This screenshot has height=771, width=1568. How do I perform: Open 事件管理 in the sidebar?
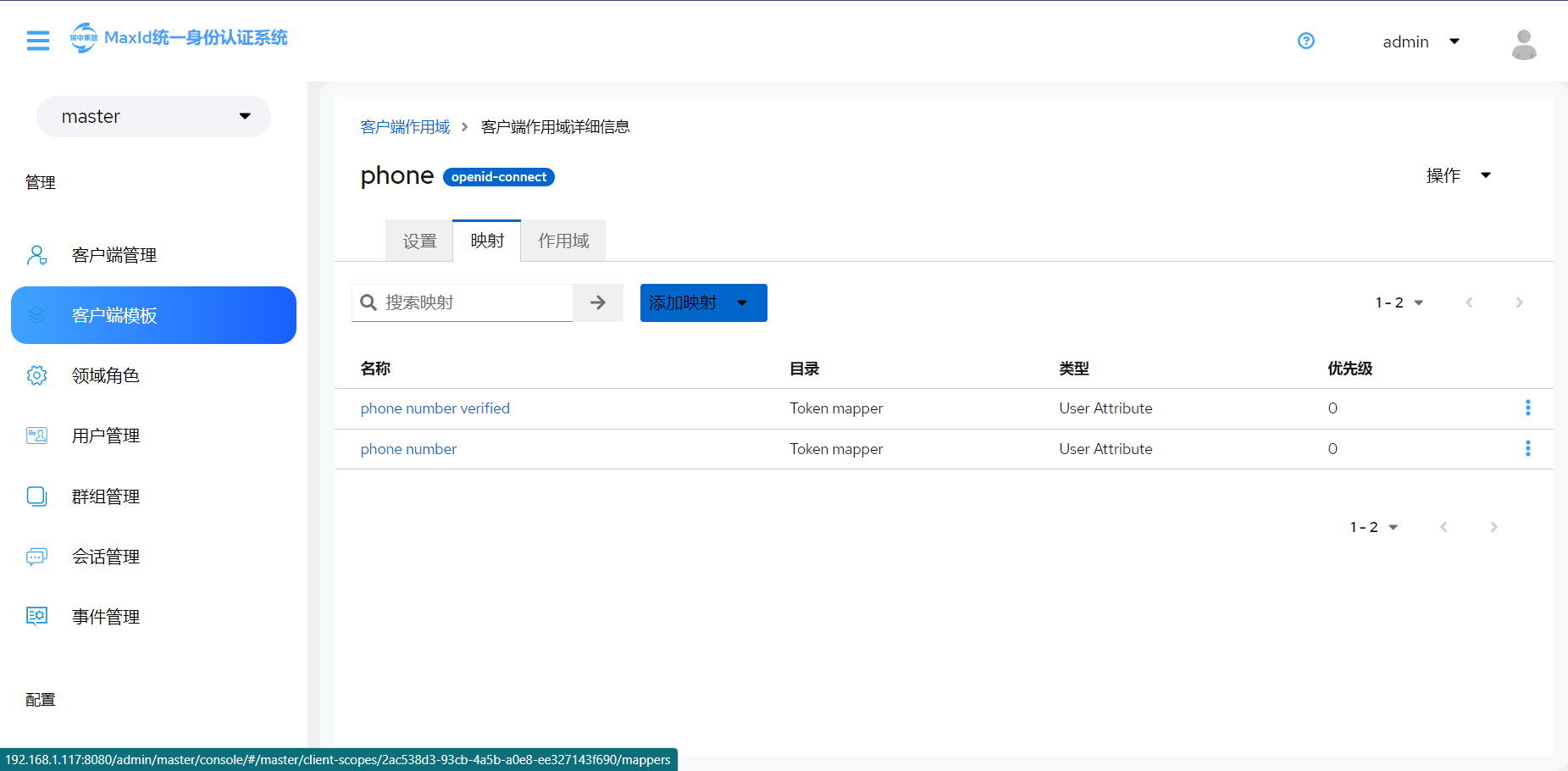(x=153, y=617)
